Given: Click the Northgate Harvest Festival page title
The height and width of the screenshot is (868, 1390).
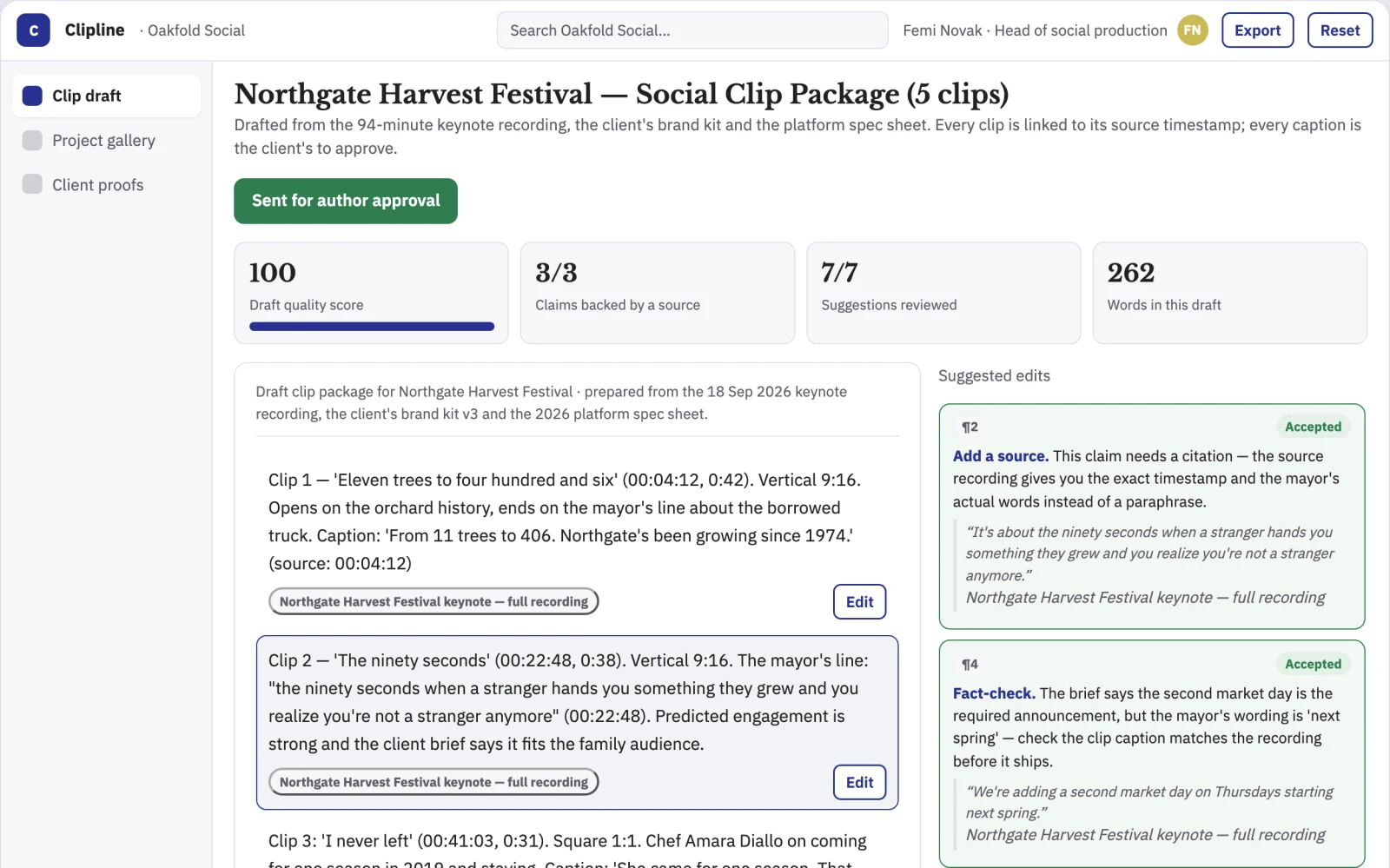Looking at the screenshot, I should pyautogui.click(x=621, y=94).
